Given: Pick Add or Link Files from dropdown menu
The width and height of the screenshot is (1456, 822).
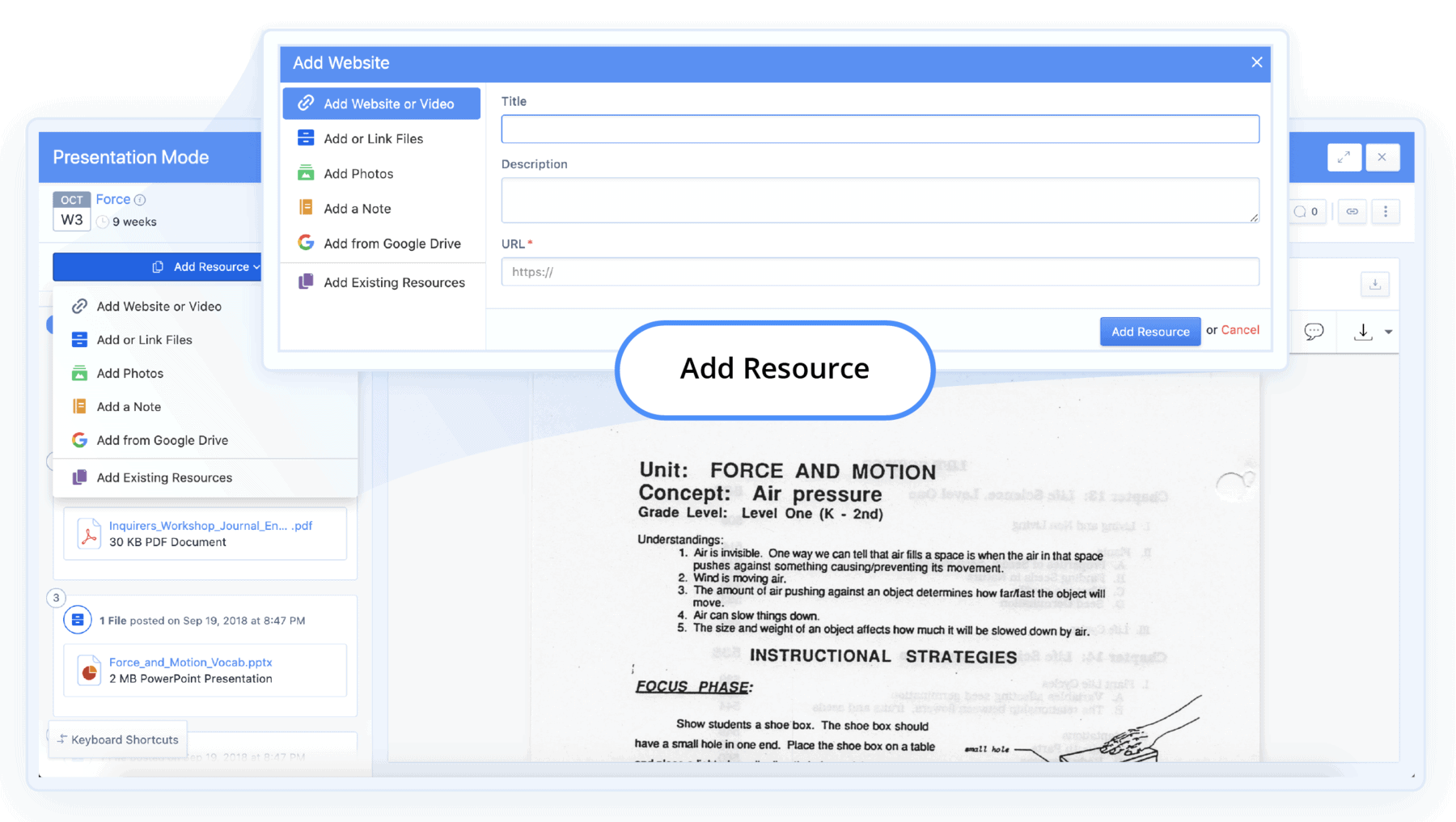Looking at the screenshot, I should (x=205, y=340).
